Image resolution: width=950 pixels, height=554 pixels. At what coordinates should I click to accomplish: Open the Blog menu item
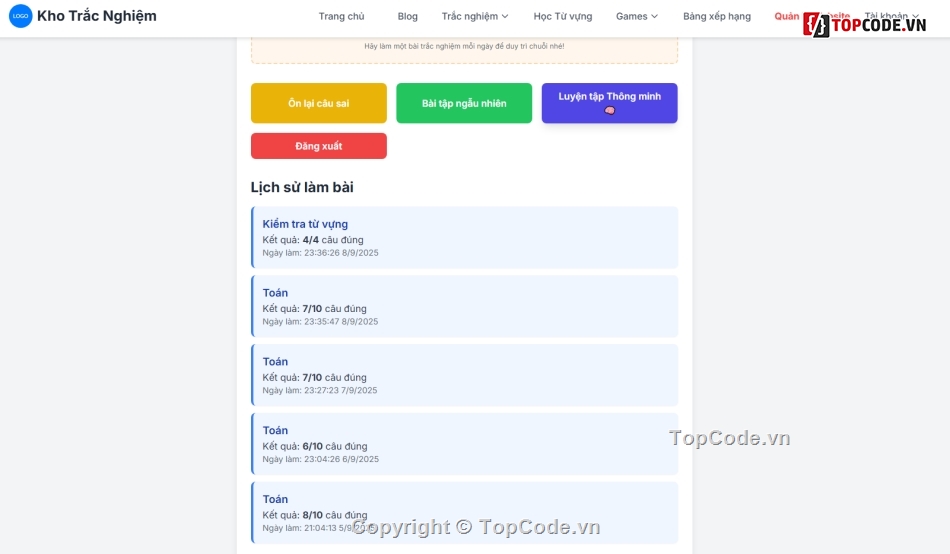pyautogui.click(x=407, y=16)
